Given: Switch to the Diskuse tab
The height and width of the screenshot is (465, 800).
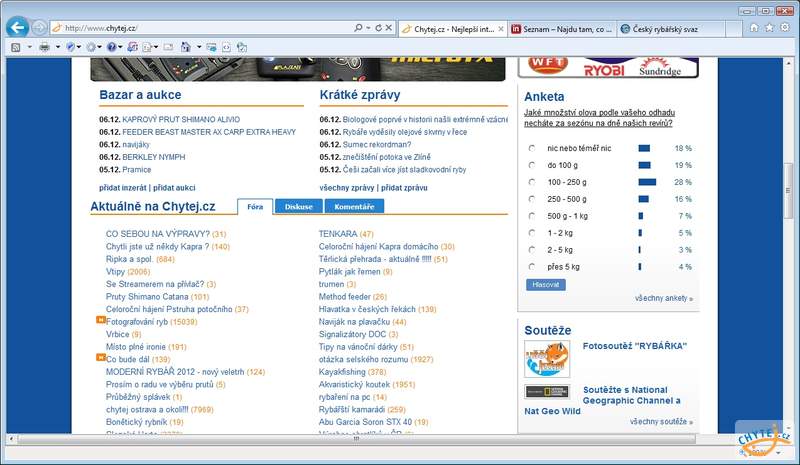Looking at the screenshot, I should point(297,206).
